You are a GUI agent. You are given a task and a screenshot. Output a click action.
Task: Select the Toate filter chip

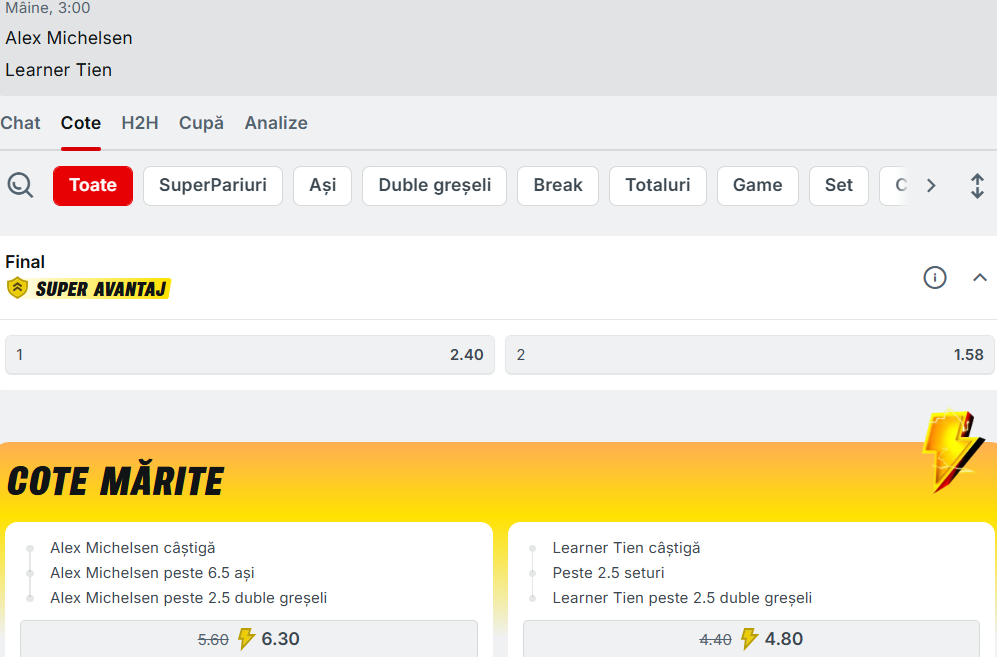[93, 186]
